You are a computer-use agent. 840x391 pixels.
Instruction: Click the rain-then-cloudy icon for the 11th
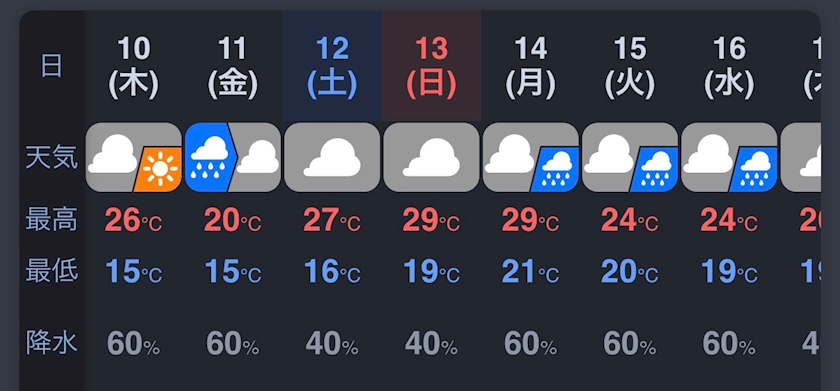(x=232, y=157)
